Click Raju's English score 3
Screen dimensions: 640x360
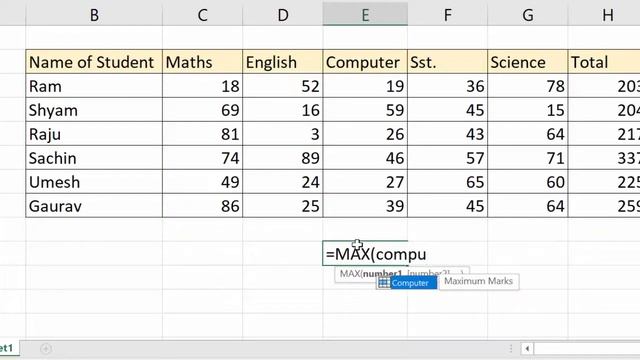(283, 134)
